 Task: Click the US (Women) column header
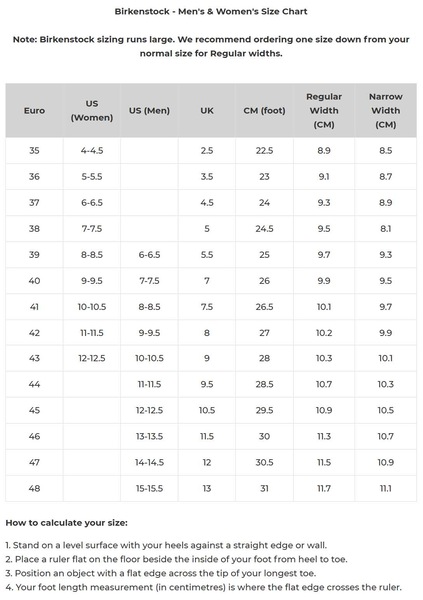(92, 111)
